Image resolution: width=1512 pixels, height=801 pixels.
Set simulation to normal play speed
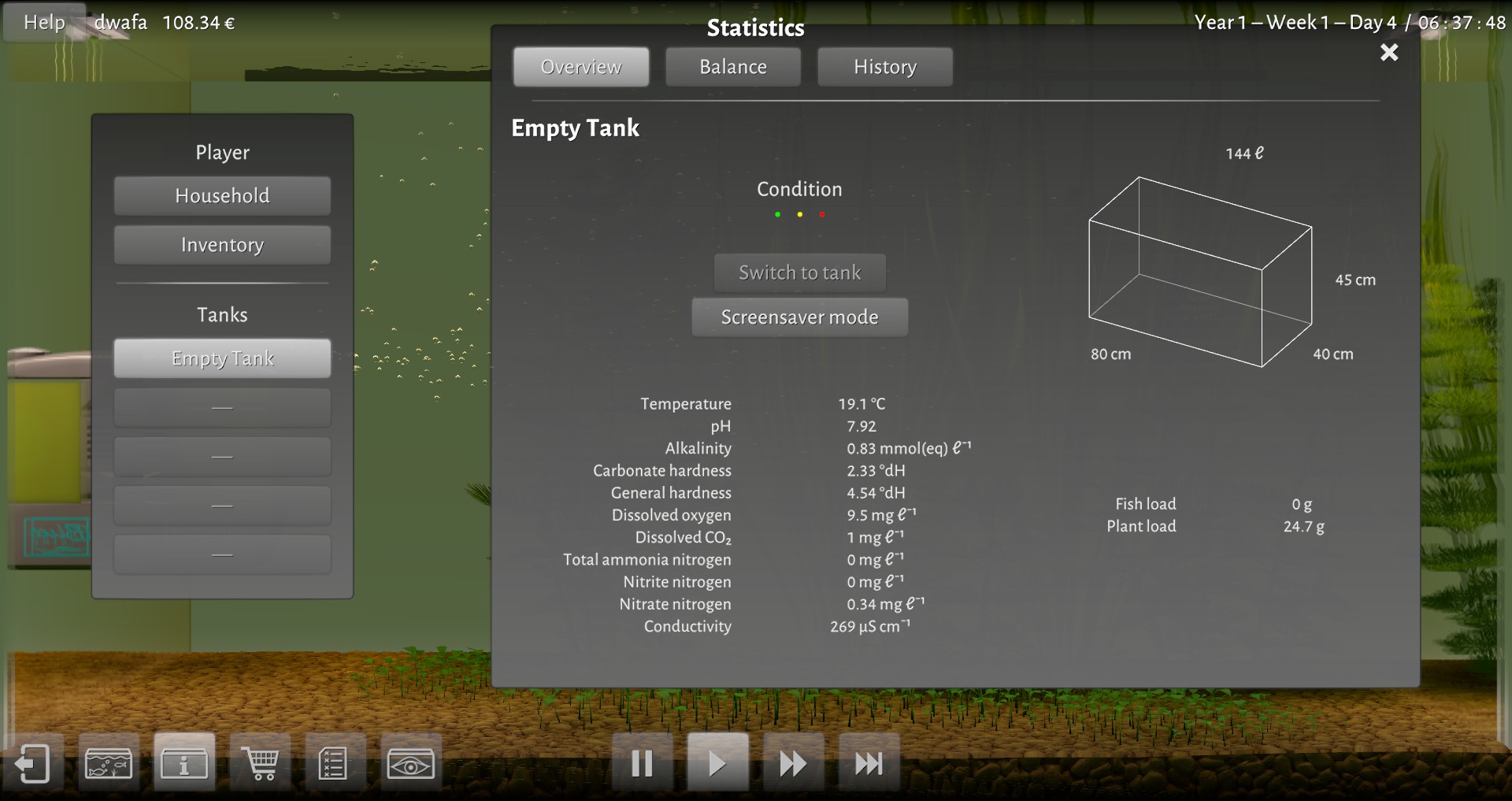click(x=717, y=763)
